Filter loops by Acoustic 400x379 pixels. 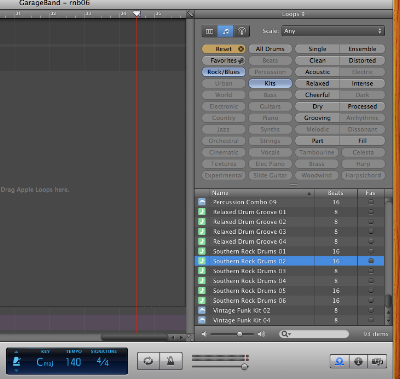click(x=317, y=72)
